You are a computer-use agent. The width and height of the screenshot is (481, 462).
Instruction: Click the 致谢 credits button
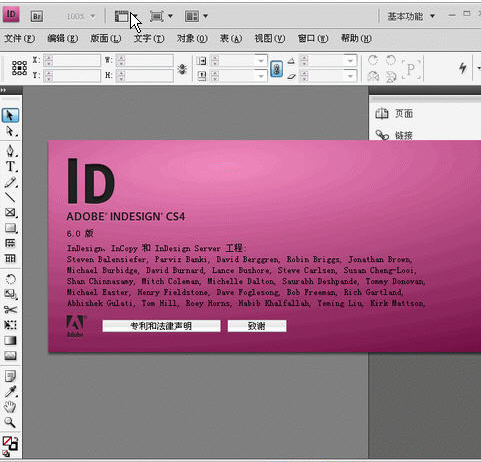click(257, 326)
